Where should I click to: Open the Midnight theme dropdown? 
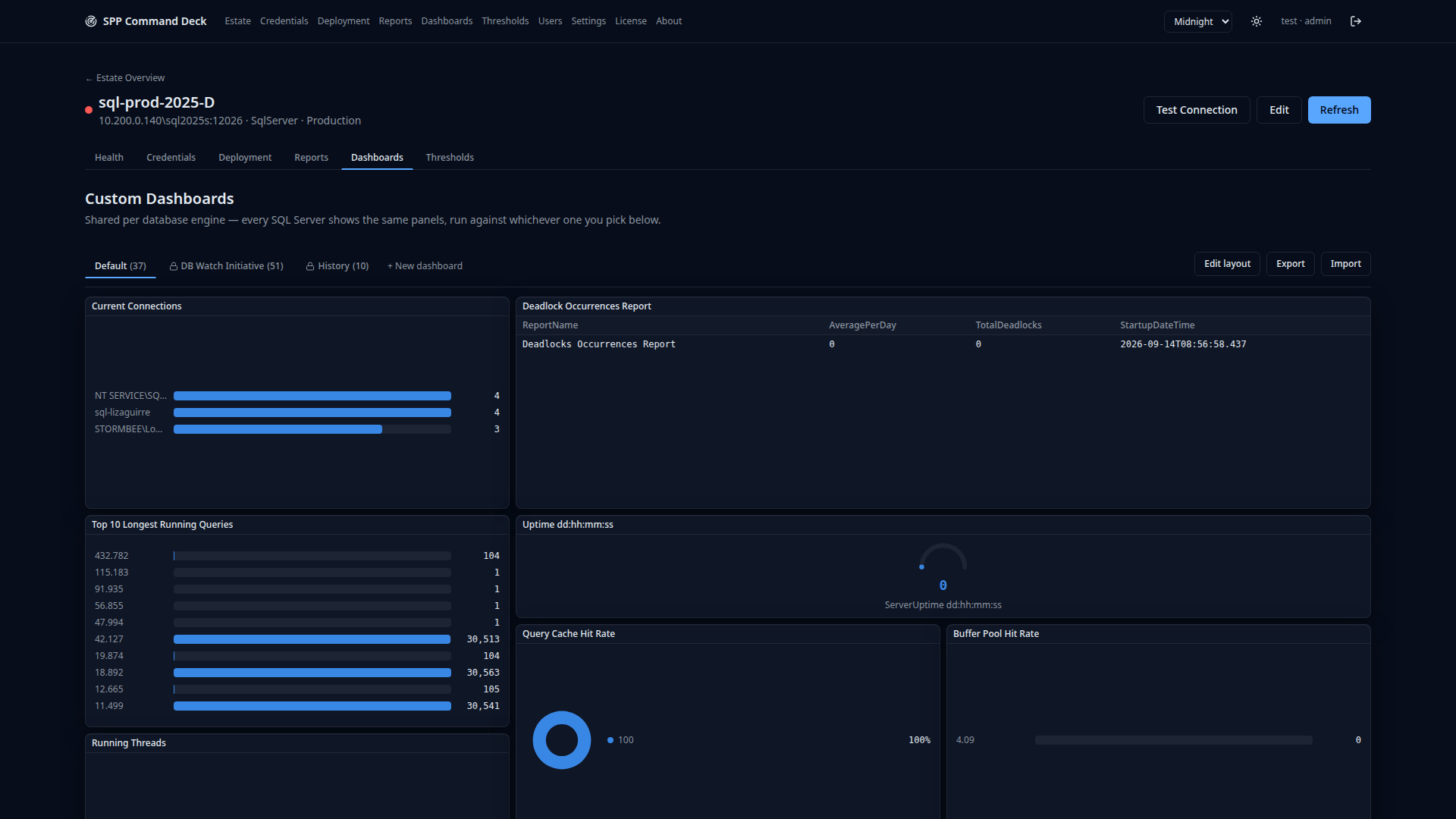[1198, 21]
